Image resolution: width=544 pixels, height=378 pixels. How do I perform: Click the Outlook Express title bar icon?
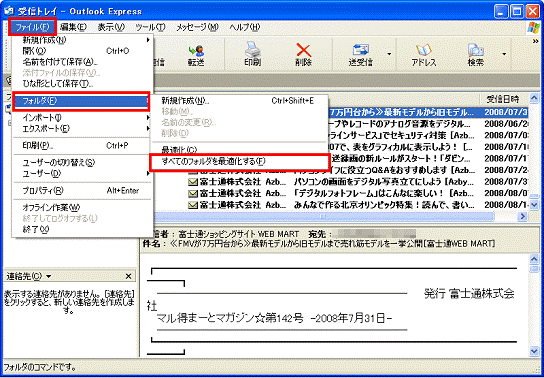point(8,10)
